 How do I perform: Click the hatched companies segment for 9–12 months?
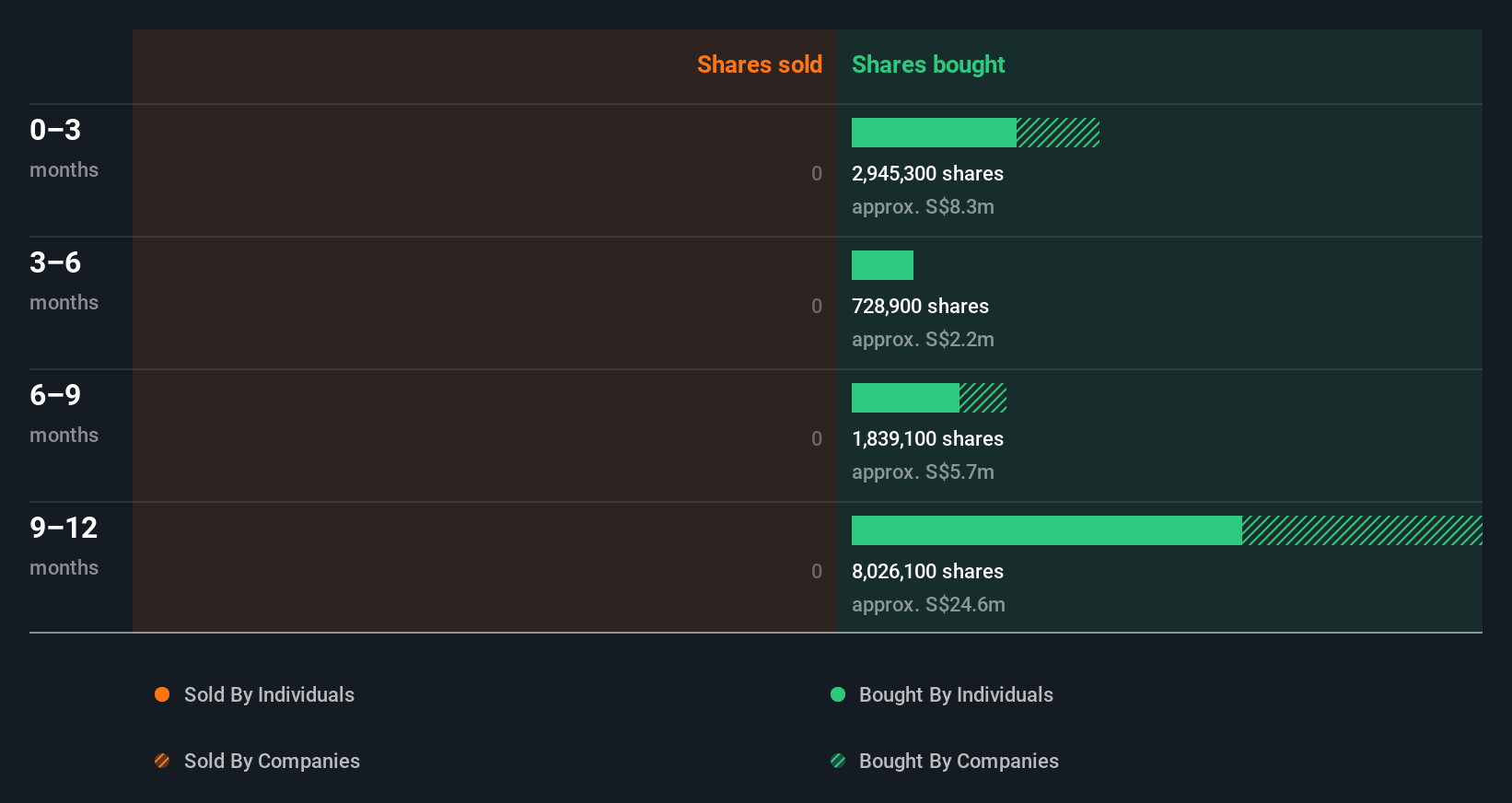pos(1362,530)
